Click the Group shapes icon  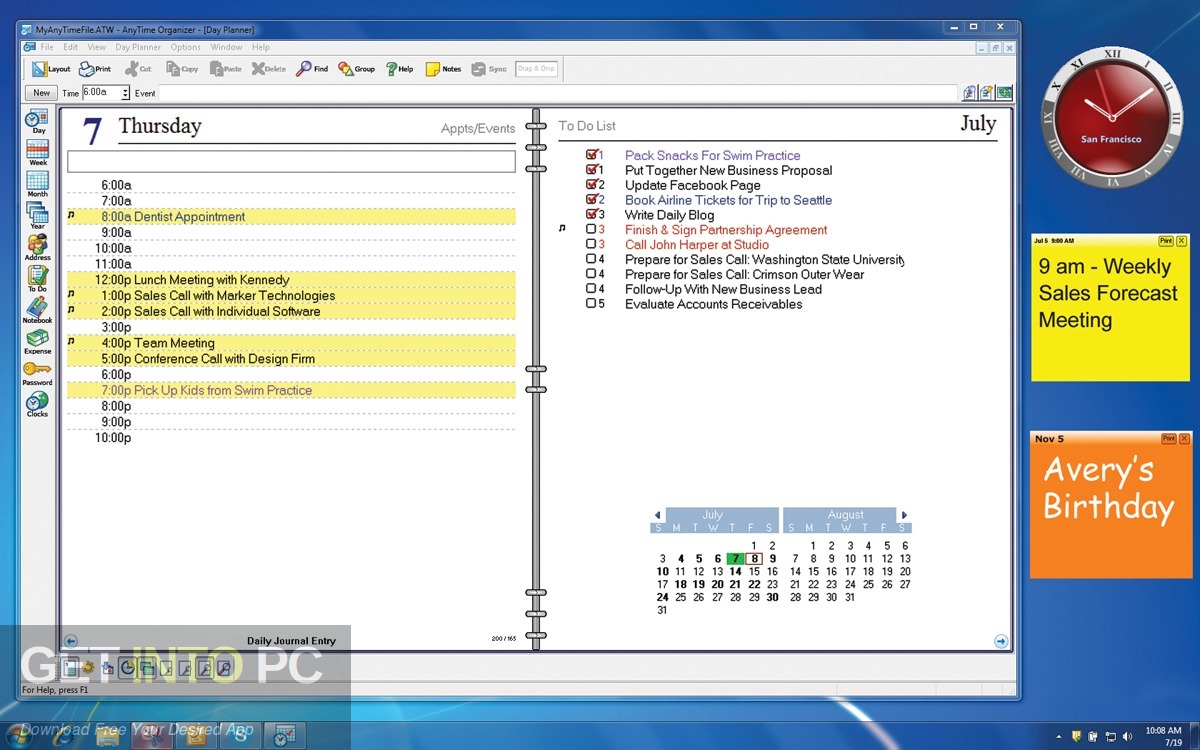pyautogui.click(x=356, y=69)
